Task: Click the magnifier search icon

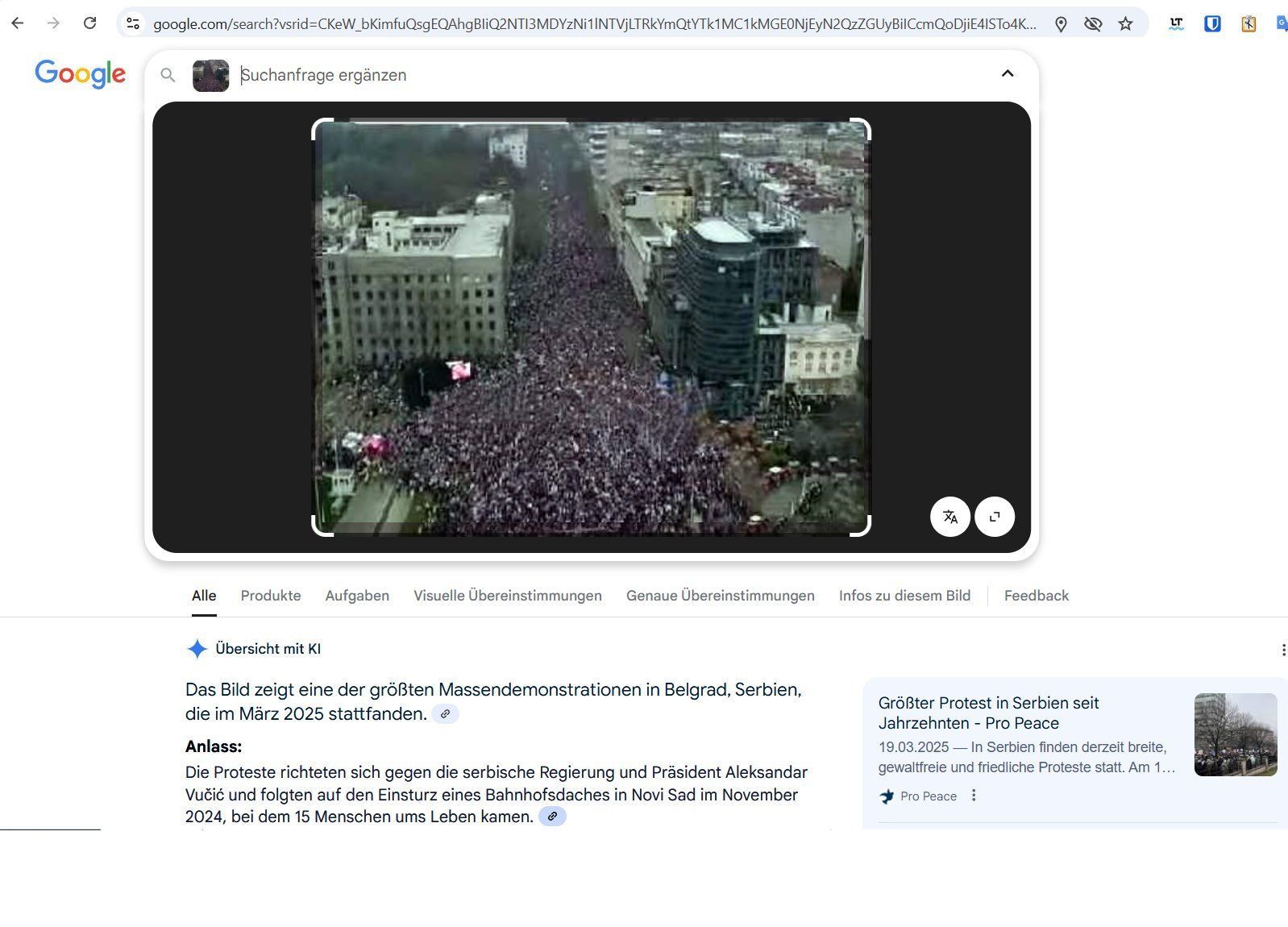Action: point(168,75)
